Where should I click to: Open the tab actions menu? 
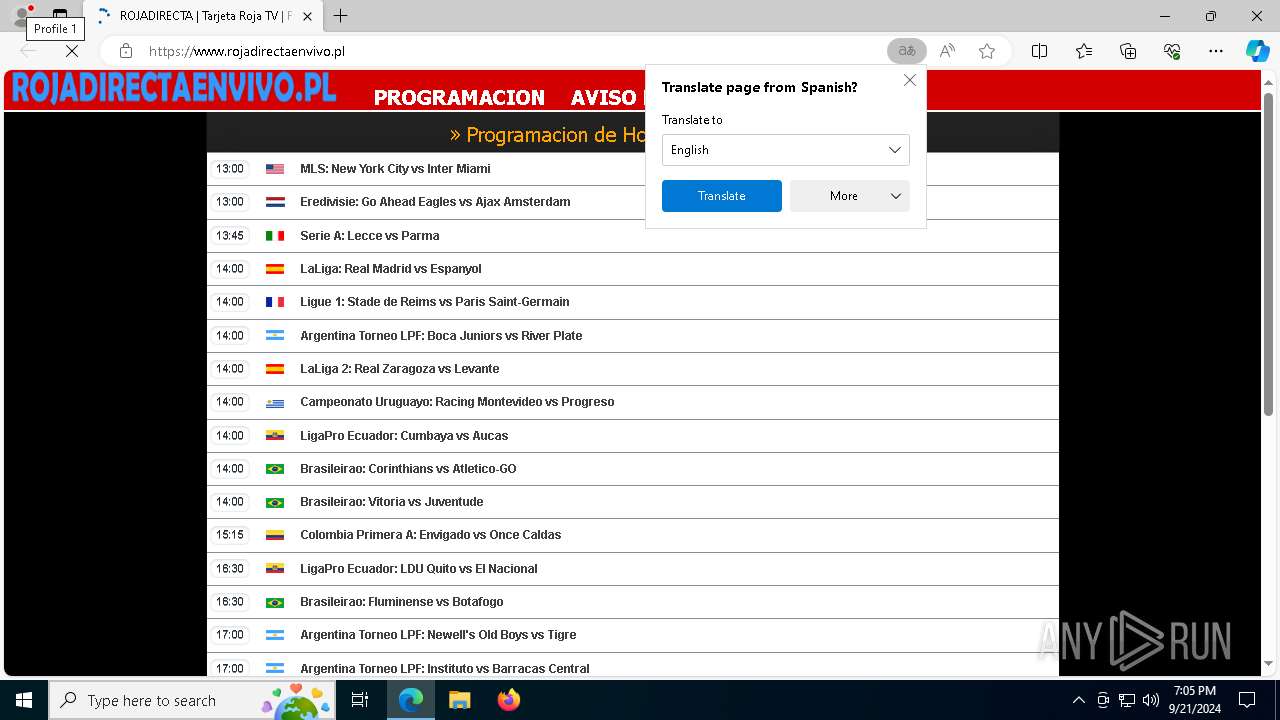coord(60,16)
